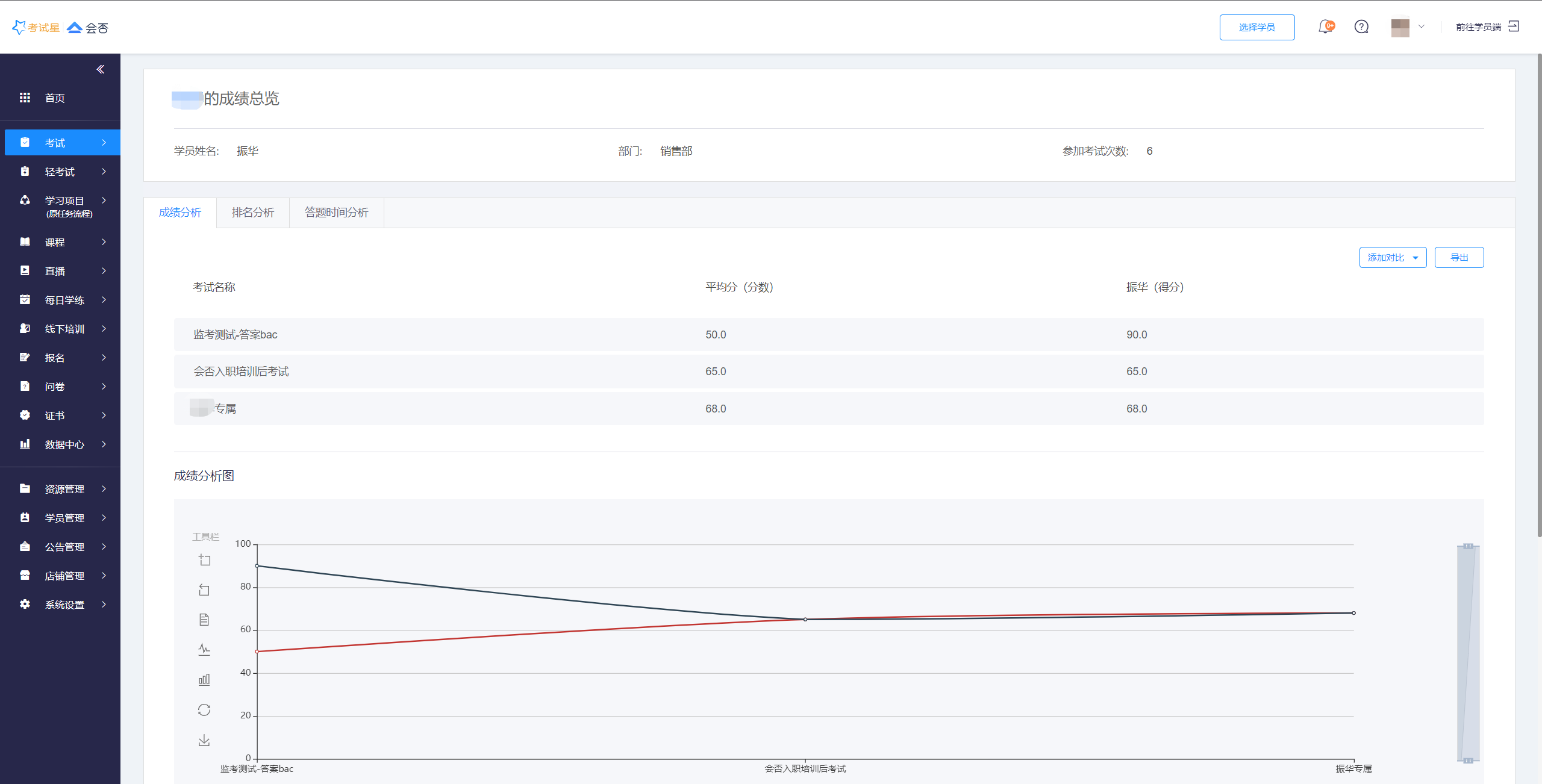The width and height of the screenshot is (1542, 784).
Task: Save chart as image icon
Action: click(204, 740)
